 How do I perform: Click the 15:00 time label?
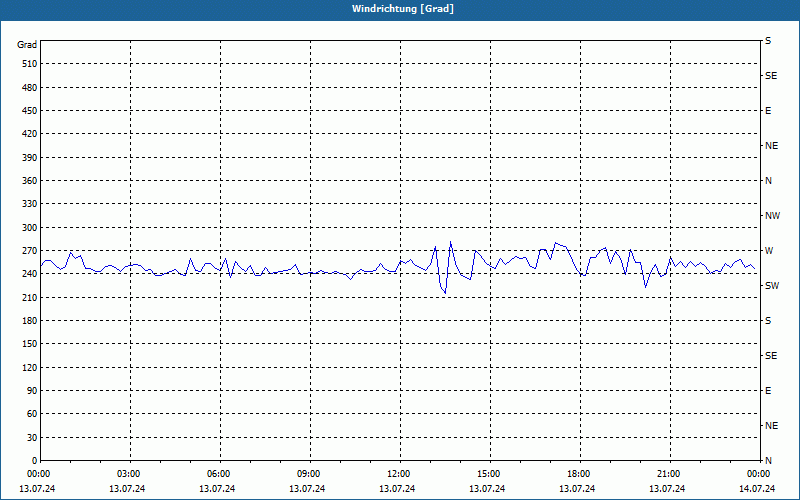[489, 474]
